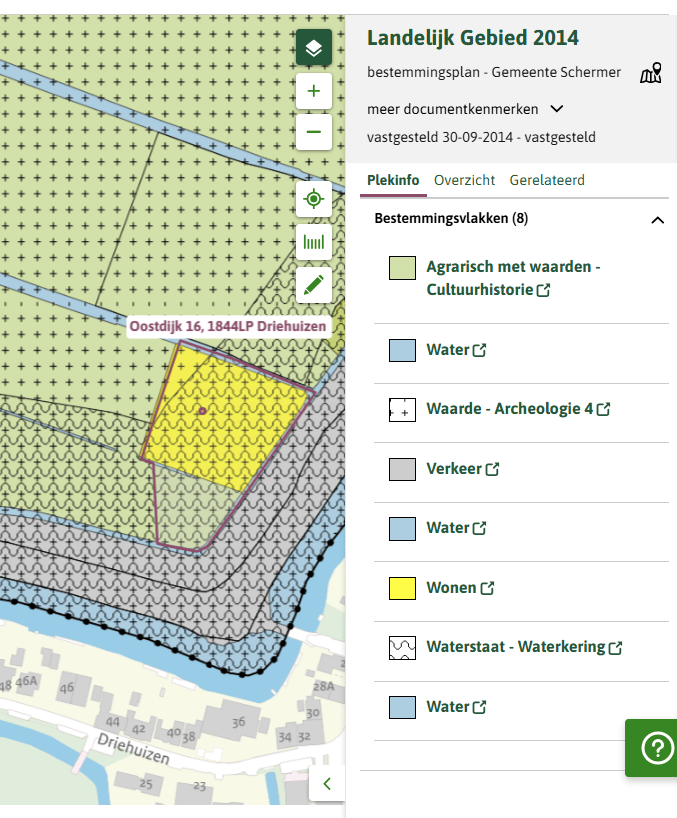
Task: Open the map layers panel
Action: point(314,48)
